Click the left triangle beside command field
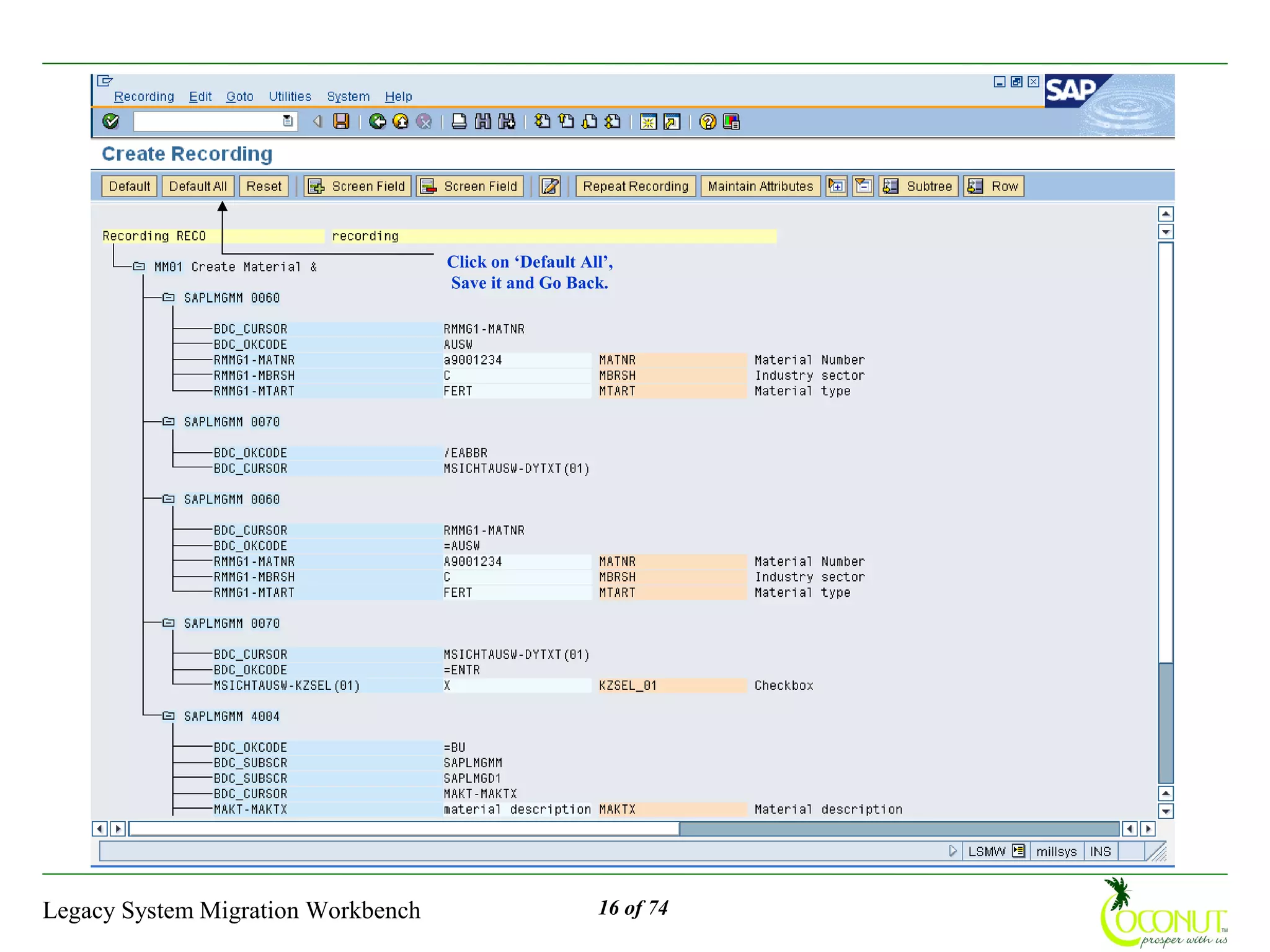The height and width of the screenshot is (952, 1270). tap(317, 121)
